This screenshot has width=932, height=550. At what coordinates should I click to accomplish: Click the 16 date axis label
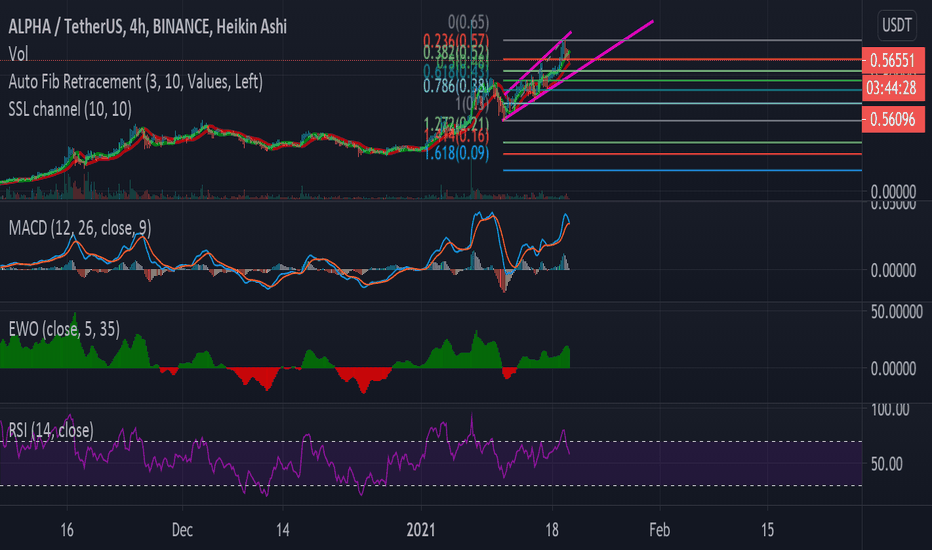(x=67, y=530)
